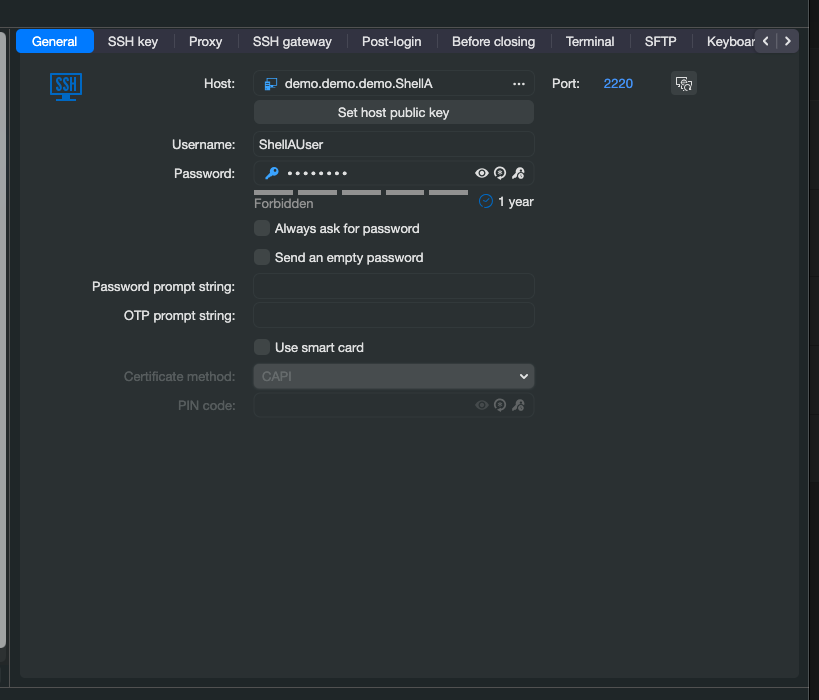
Task: Go to the SSH gateway tab
Action: point(292,41)
